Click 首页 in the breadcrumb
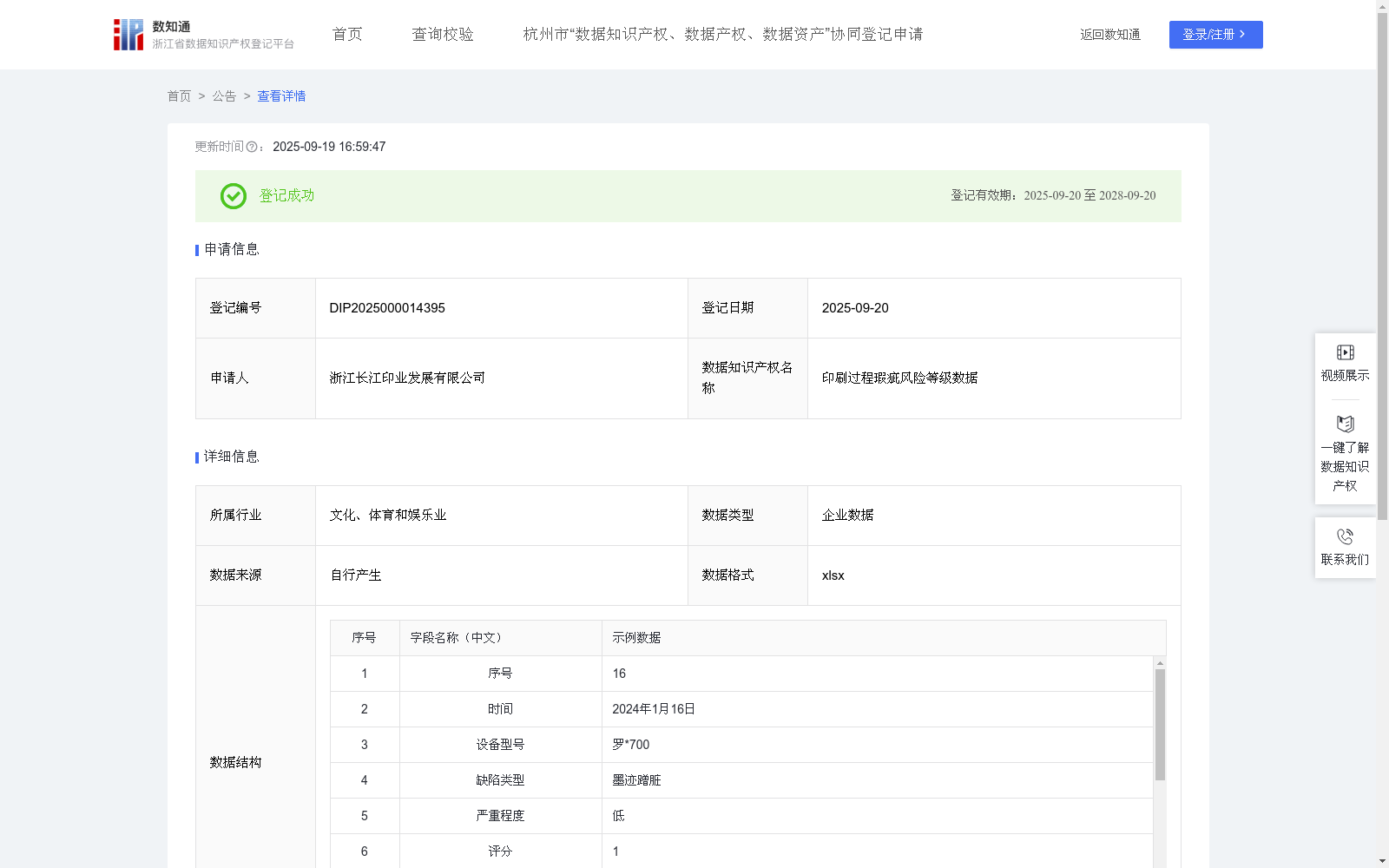Image resolution: width=1389 pixels, height=868 pixels. click(179, 96)
